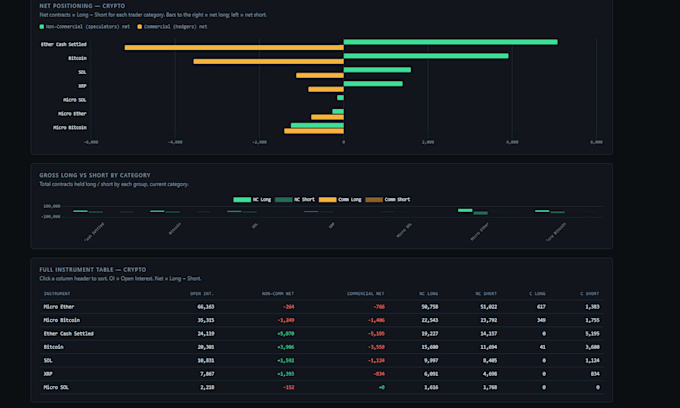Click the hatched green NC Short swatch

click(284, 199)
